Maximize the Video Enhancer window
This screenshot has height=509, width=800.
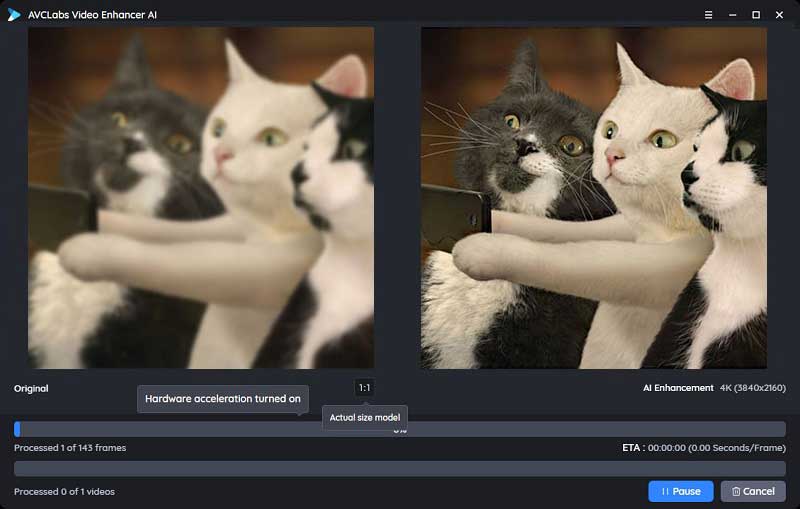[756, 15]
